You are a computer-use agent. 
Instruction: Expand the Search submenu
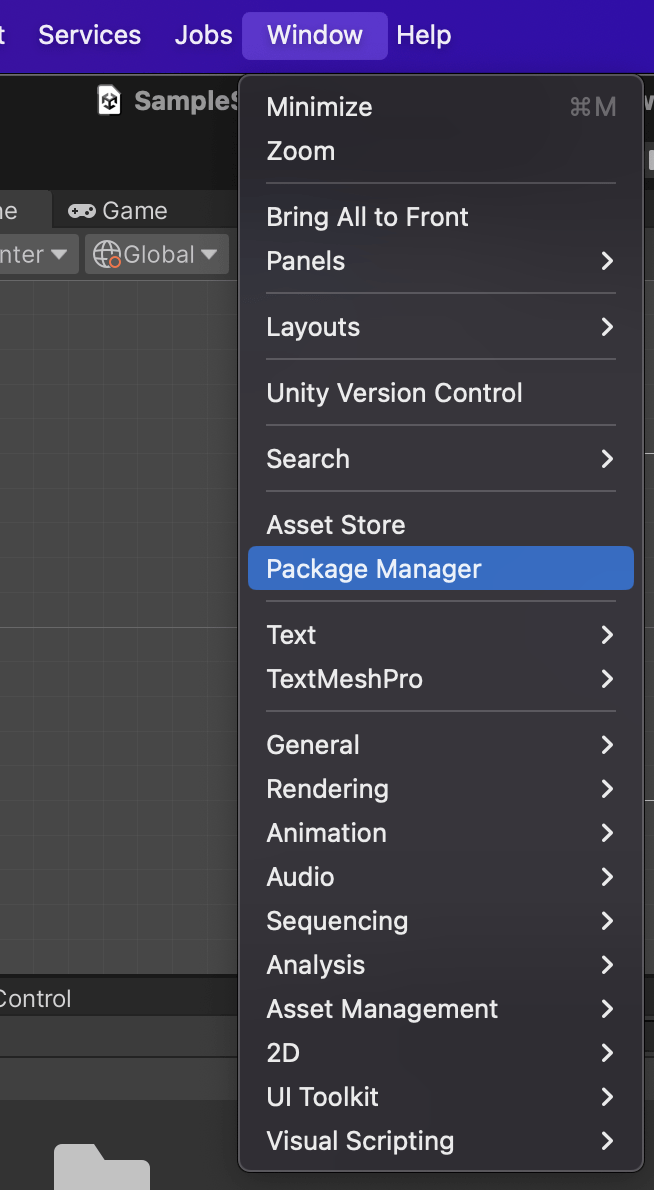point(441,459)
